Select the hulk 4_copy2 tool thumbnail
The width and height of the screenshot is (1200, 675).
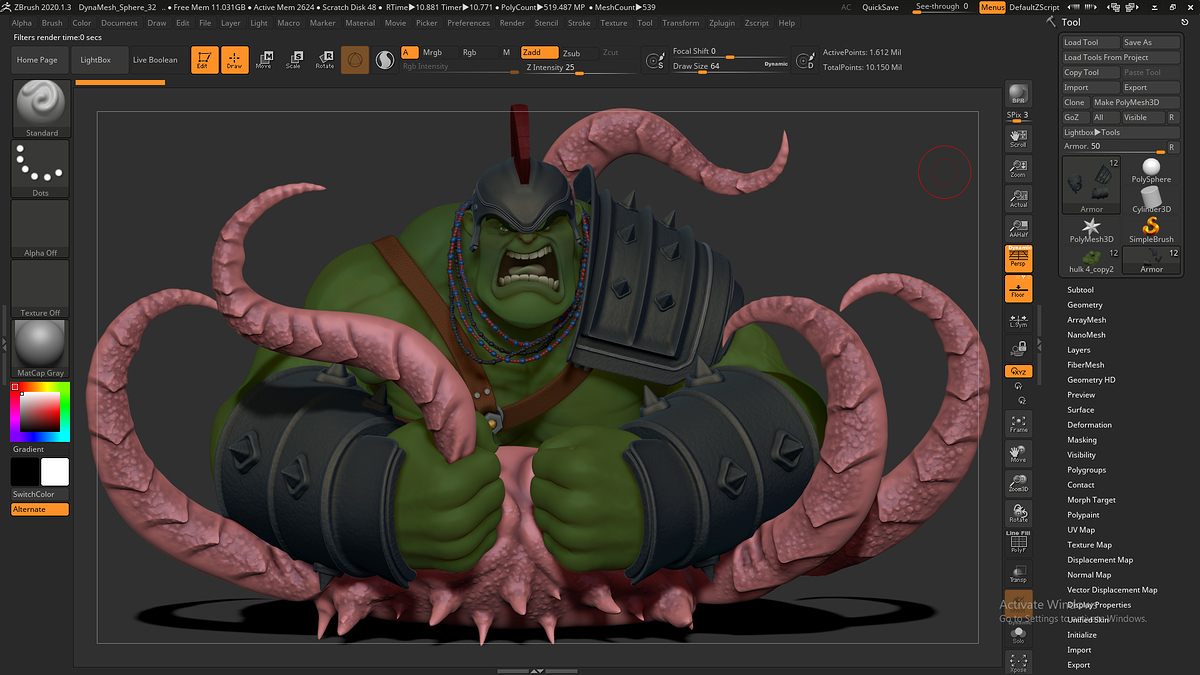[1091, 260]
